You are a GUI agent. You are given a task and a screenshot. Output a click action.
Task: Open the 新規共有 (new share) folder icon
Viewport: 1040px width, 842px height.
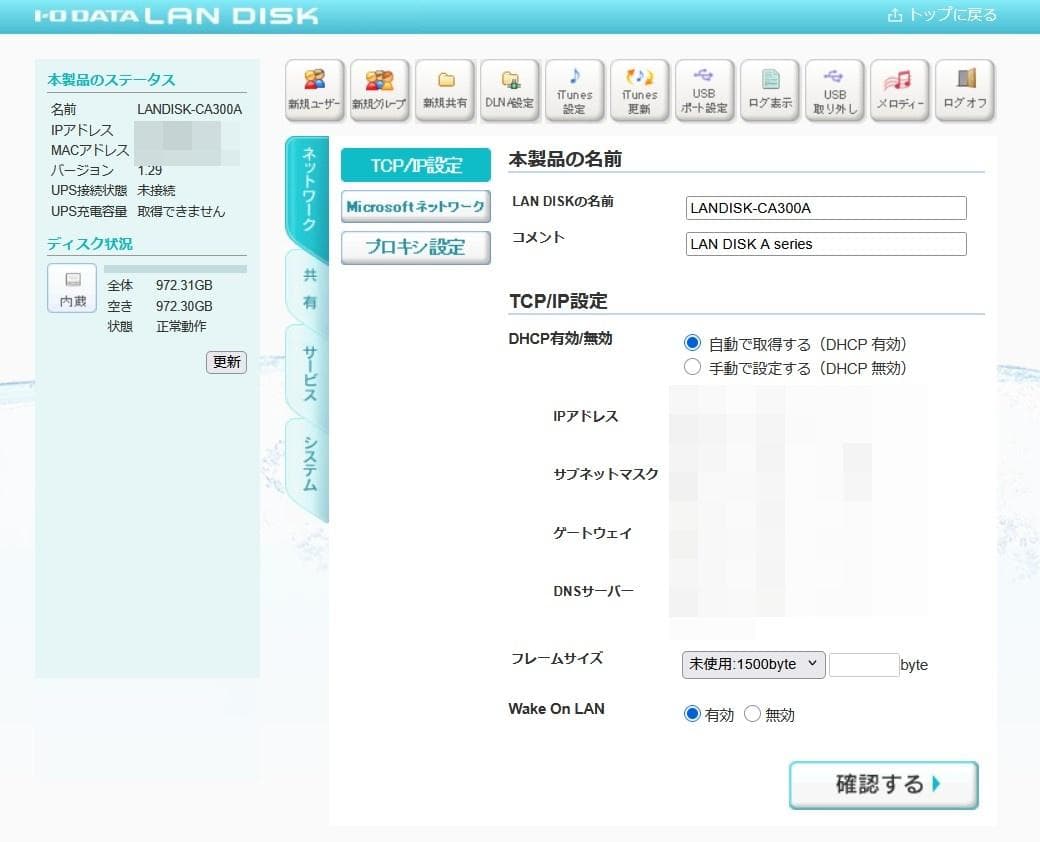(444, 90)
